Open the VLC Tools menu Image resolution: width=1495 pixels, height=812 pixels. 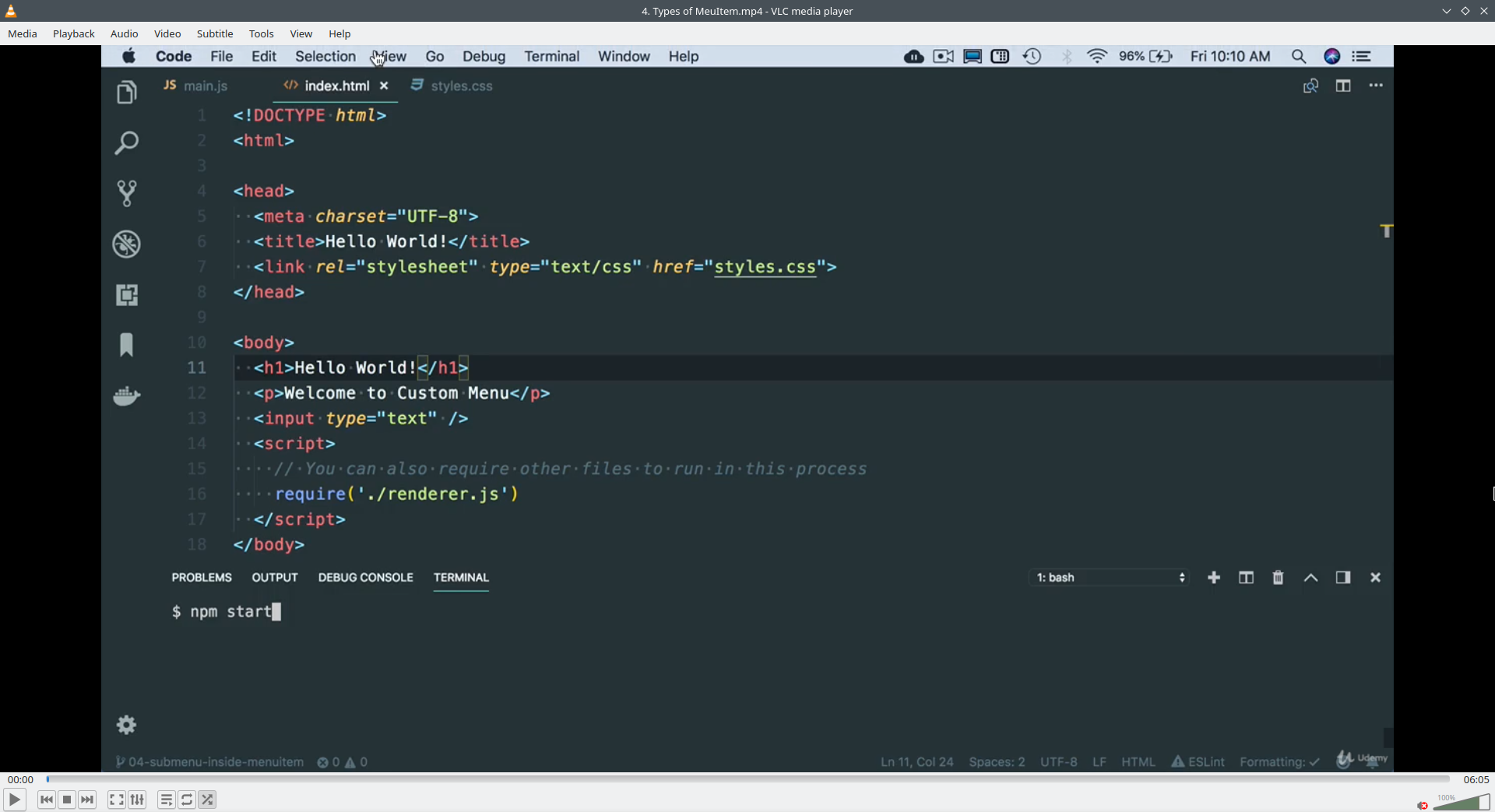coord(262,33)
